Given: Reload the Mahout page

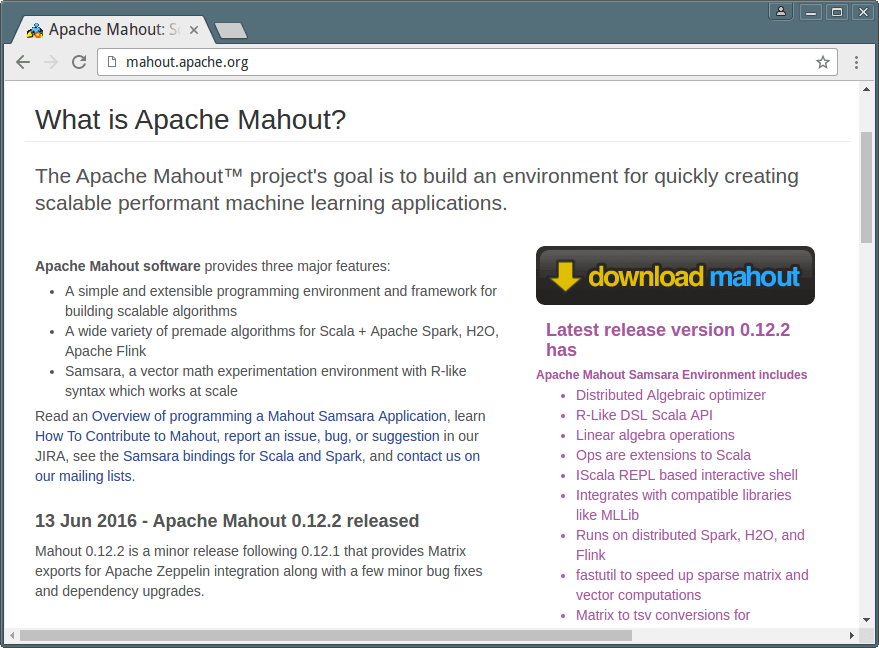Looking at the screenshot, I should (x=79, y=62).
